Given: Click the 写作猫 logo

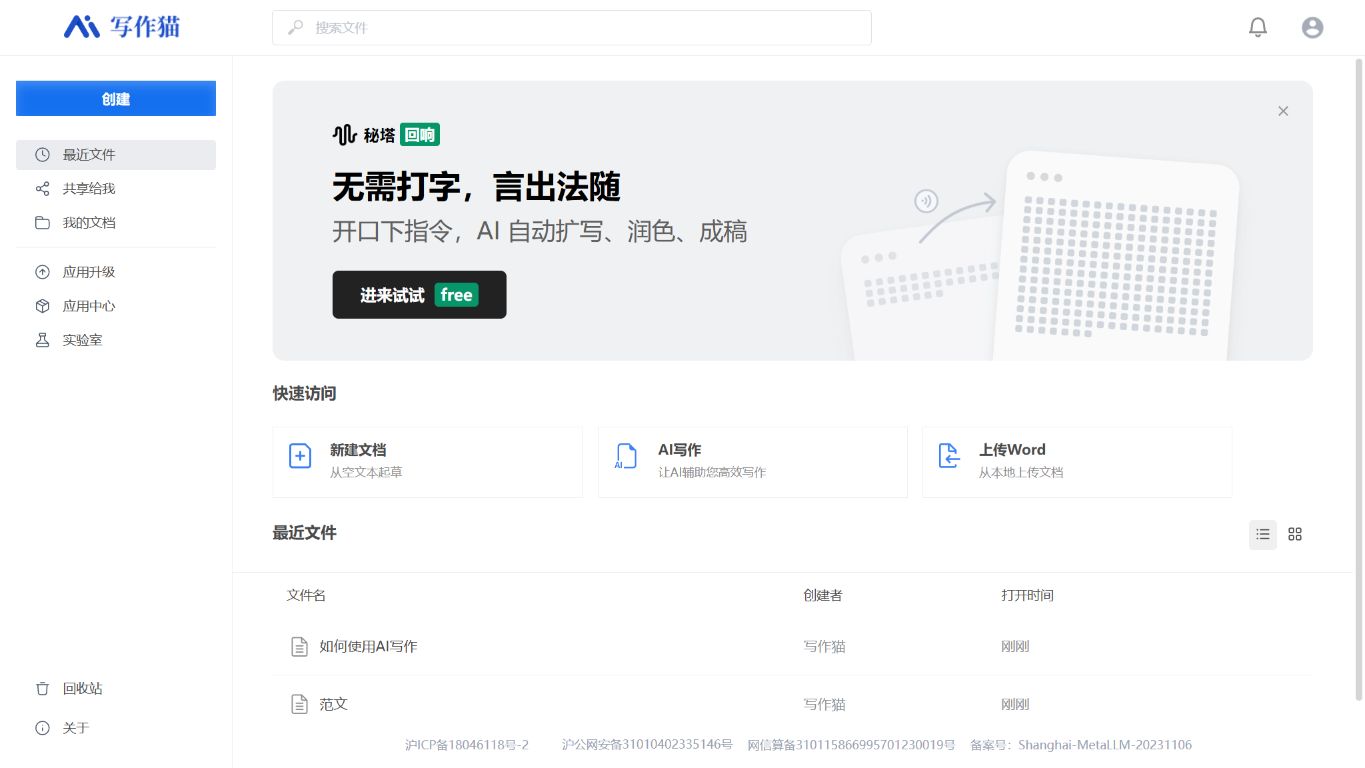Looking at the screenshot, I should coord(122,27).
